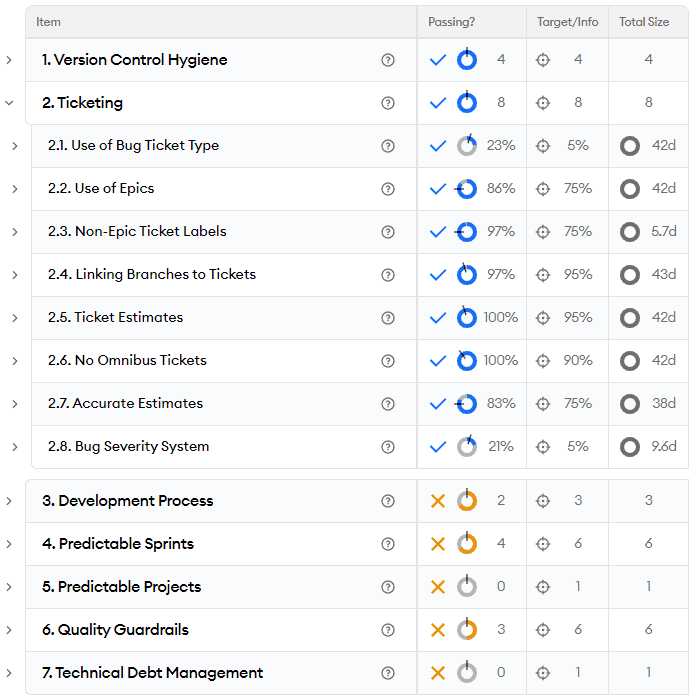
Task: Open help for Quality Guardrails
Action: pyautogui.click(x=388, y=630)
